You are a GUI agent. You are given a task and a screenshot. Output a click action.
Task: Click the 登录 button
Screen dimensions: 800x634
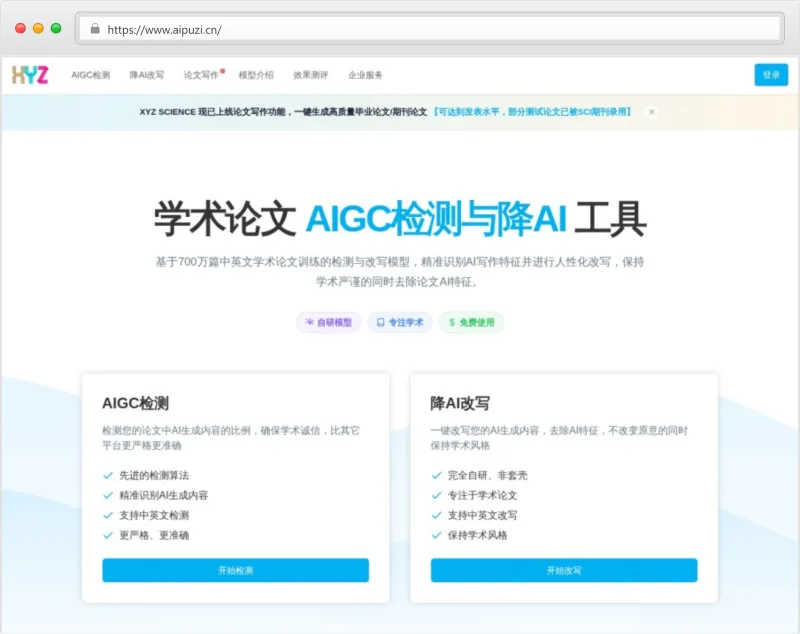point(769,74)
